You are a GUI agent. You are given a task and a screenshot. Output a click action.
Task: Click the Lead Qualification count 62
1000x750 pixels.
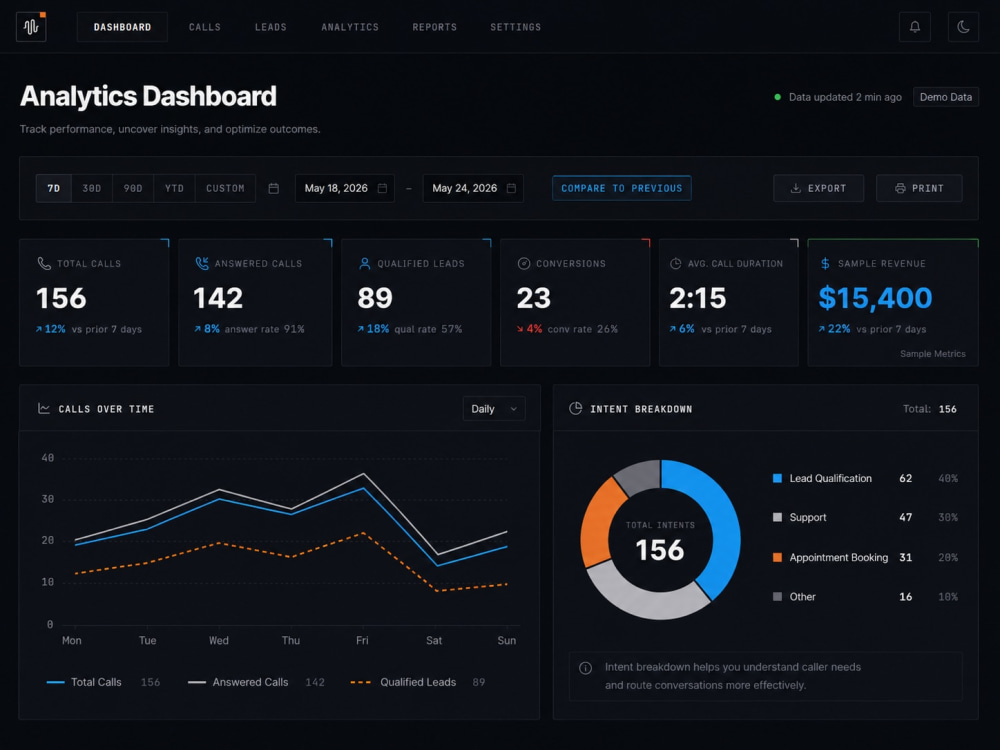[x=906, y=478]
